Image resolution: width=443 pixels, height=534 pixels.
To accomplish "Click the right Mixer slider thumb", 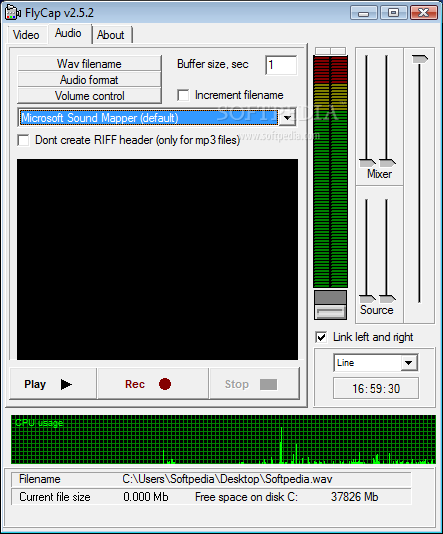I will pos(387,163).
